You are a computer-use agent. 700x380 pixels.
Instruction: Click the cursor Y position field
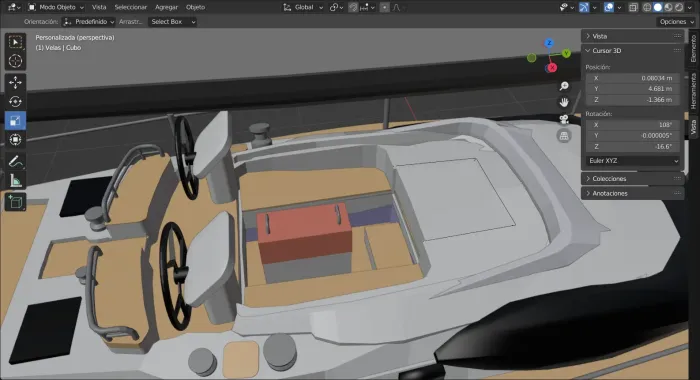pos(633,89)
